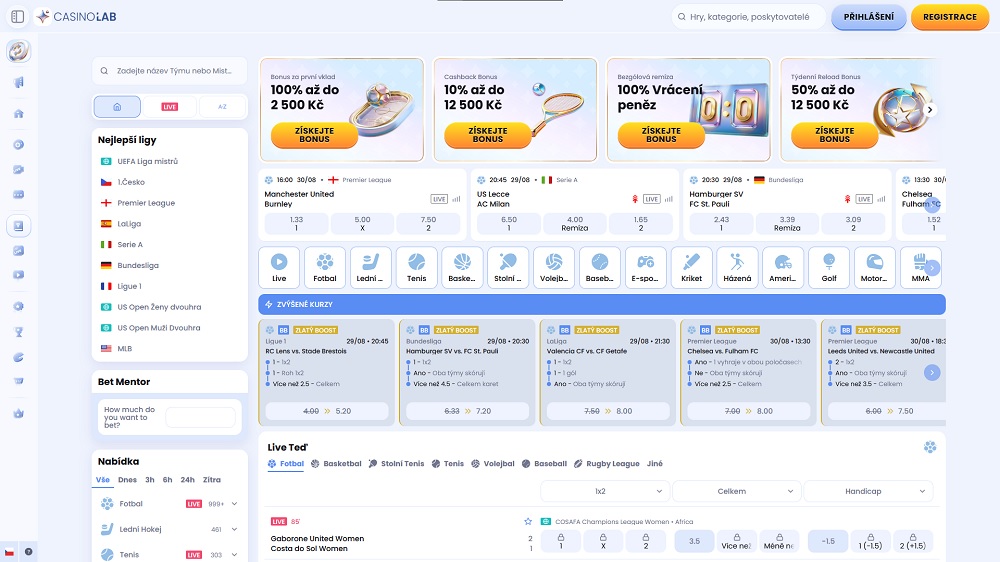Switch to the A-Z tab in sidebar
The image size is (1000, 562).
pyautogui.click(x=222, y=107)
